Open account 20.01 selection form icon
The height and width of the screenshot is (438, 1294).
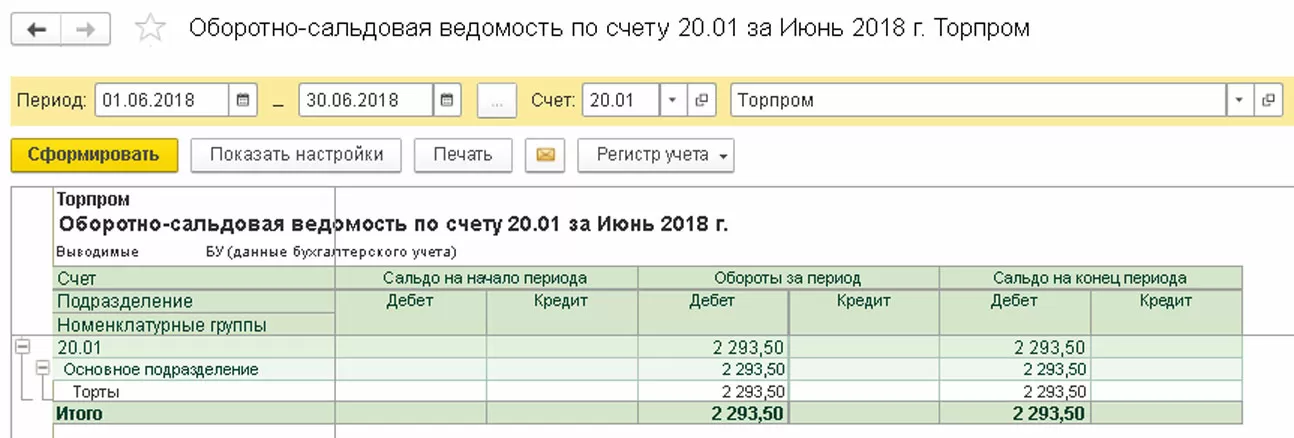coord(701,100)
